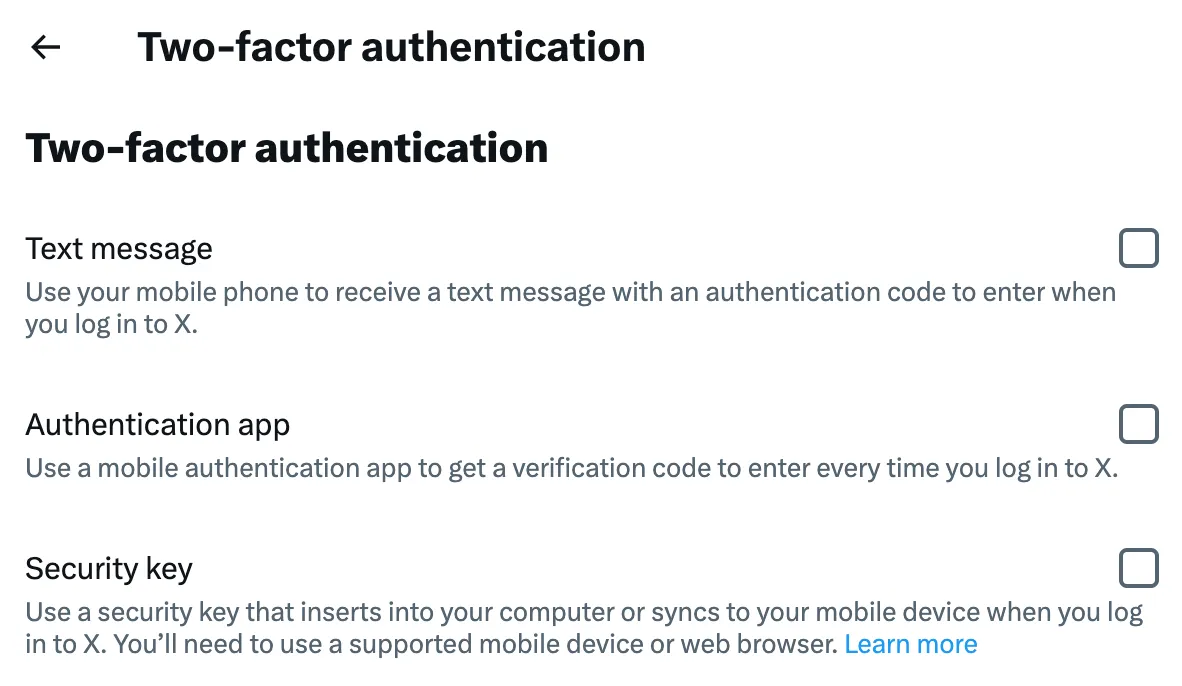Select the Authentication app label
The height and width of the screenshot is (686, 1182).
pyautogui.click(x=158, y=425)
